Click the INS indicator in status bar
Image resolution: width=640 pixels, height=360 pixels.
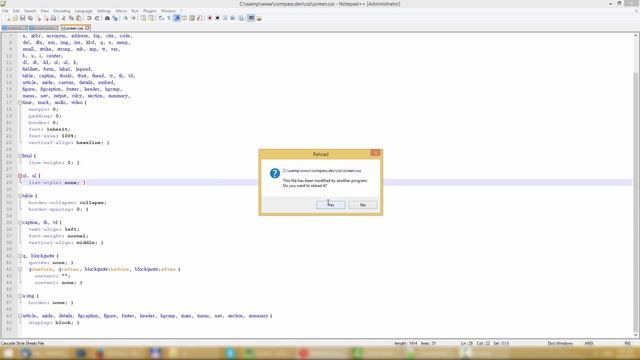[x=628, y=343]
